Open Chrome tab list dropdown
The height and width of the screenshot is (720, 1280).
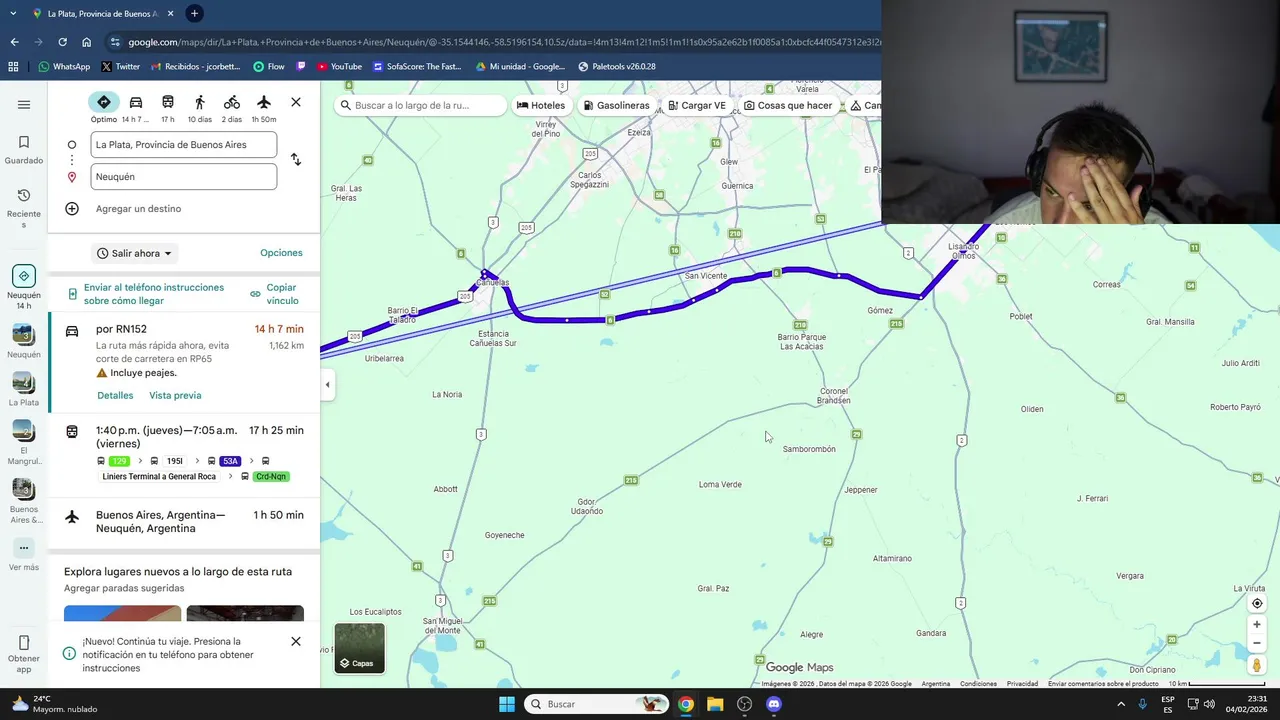[x=12, y=13]
